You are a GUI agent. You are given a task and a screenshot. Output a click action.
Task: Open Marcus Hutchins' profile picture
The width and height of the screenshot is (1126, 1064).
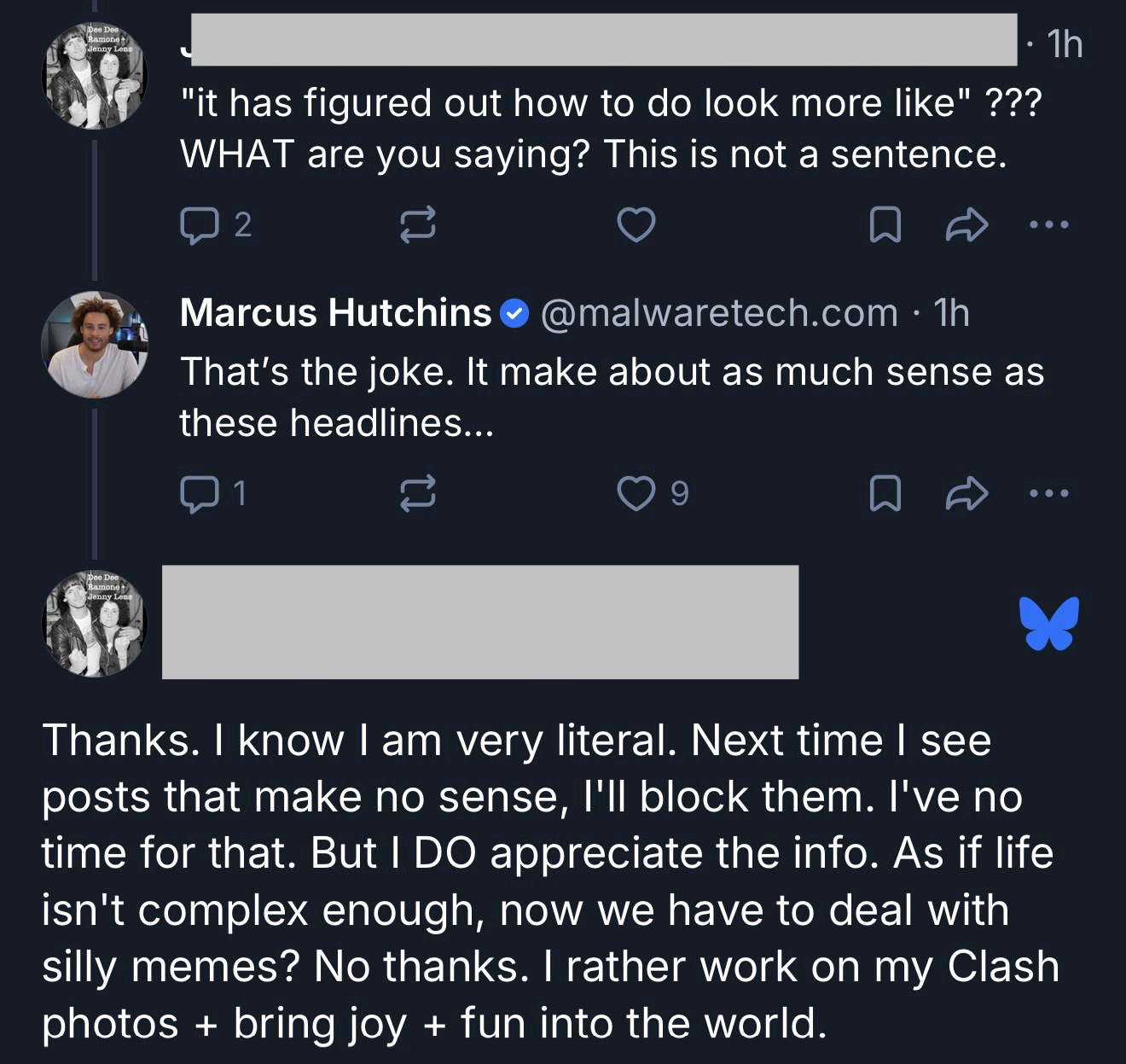click(x=95, y=345)
